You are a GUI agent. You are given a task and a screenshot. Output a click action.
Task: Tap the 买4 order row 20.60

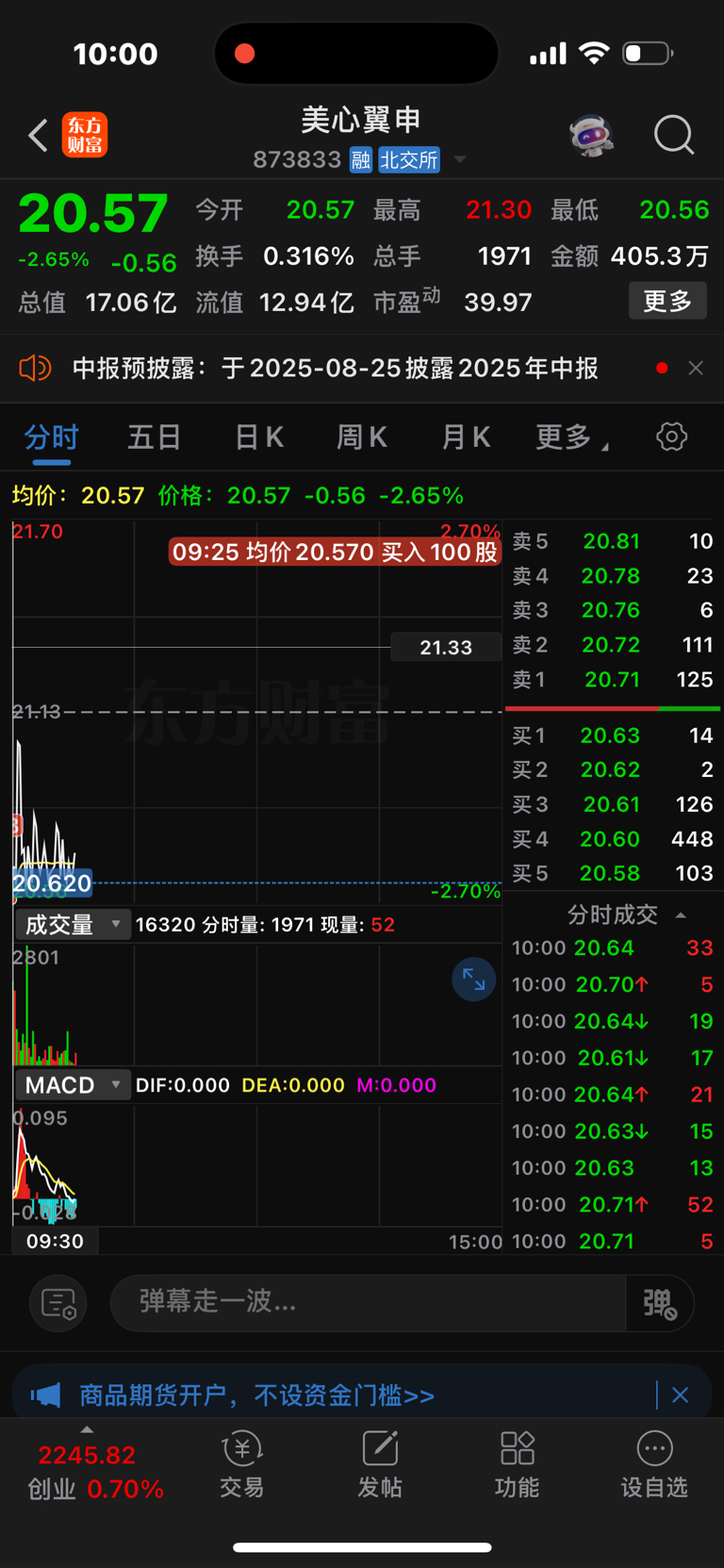(x=613, y=838)
